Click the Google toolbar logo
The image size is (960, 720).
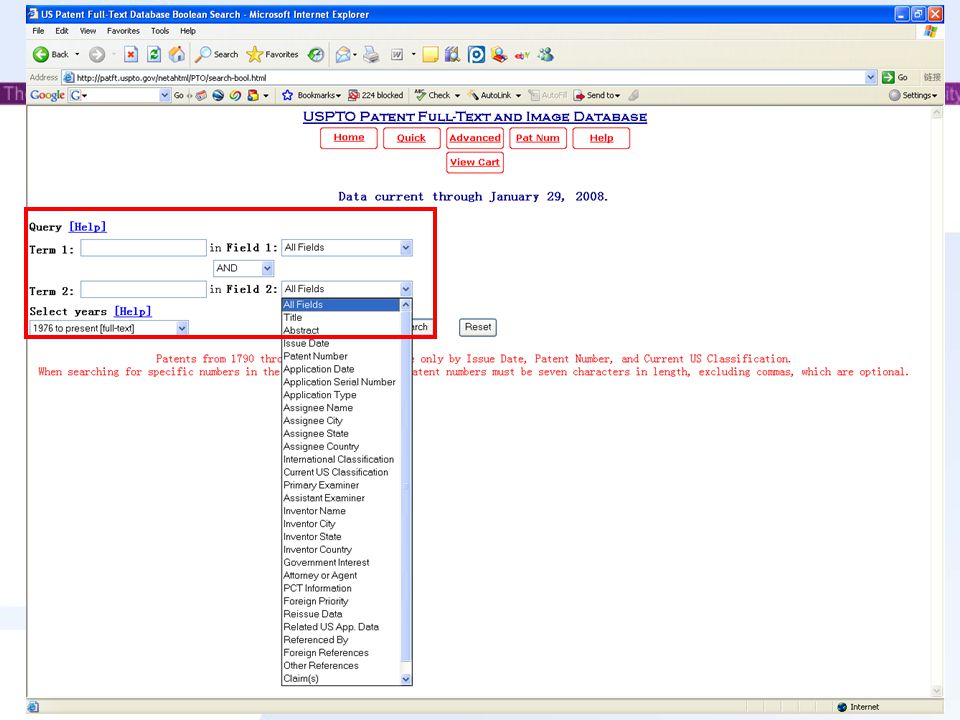47,95
